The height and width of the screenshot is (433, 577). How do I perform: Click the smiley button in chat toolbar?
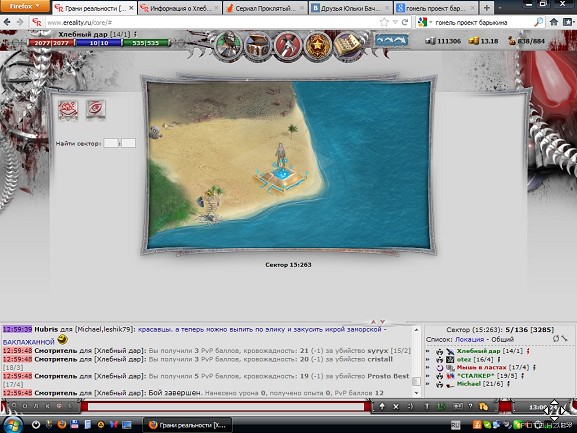[410, 407]
